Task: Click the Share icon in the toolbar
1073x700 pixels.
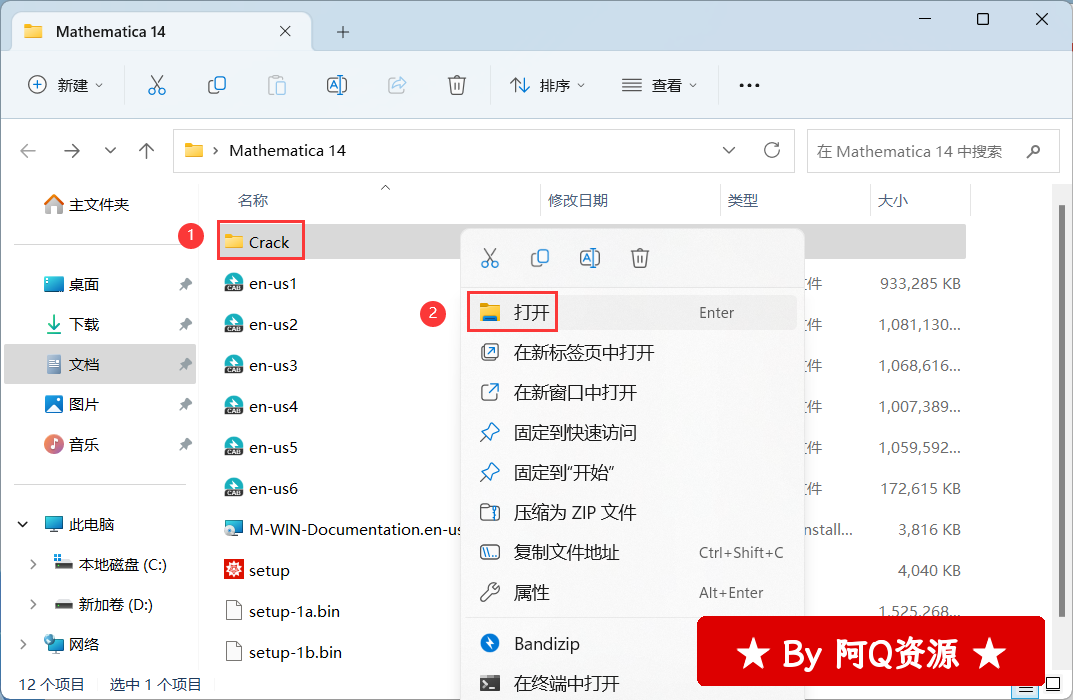Action: click(x=397, y=86)
